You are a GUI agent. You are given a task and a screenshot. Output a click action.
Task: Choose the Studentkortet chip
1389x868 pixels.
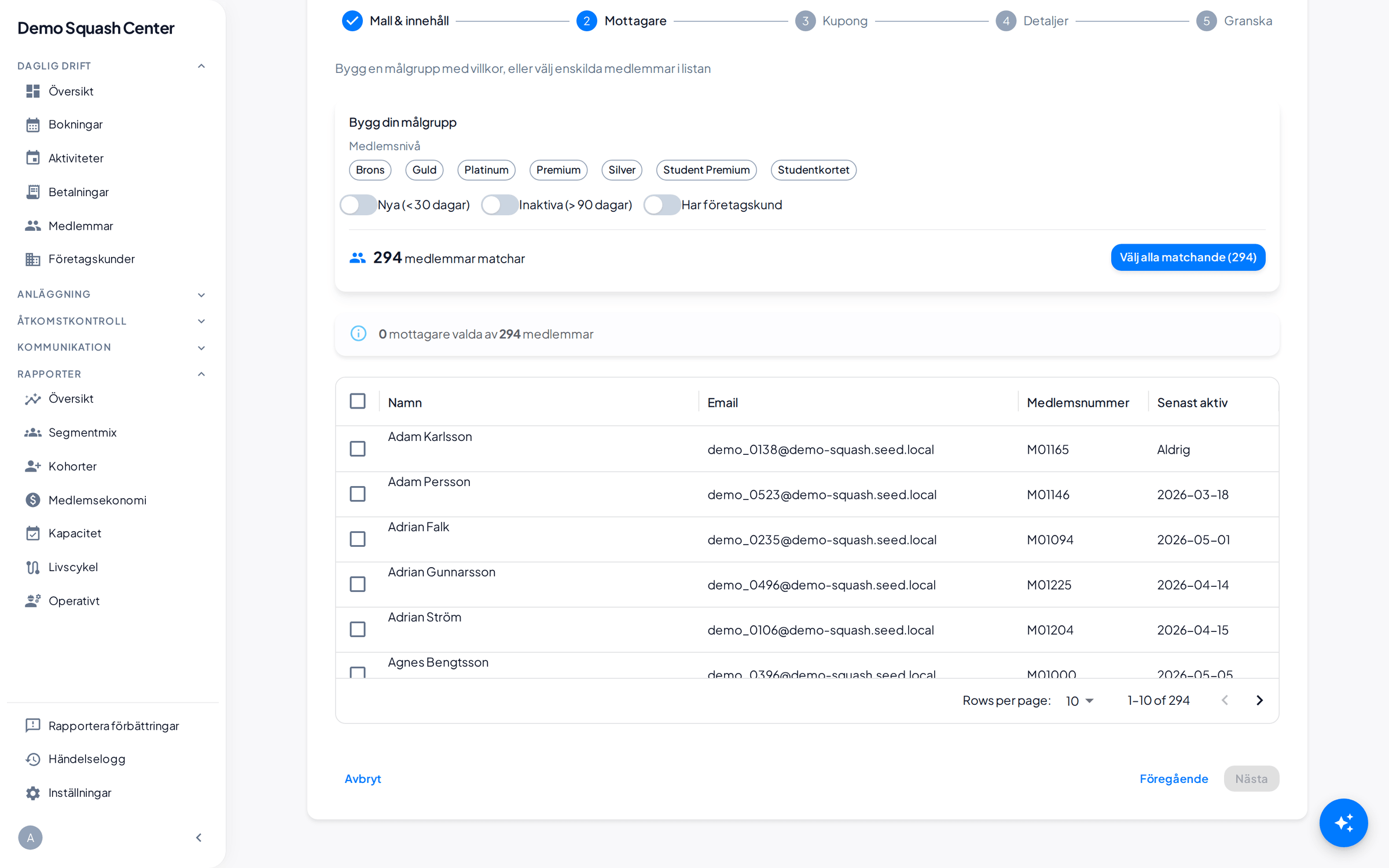pos(813,170)
